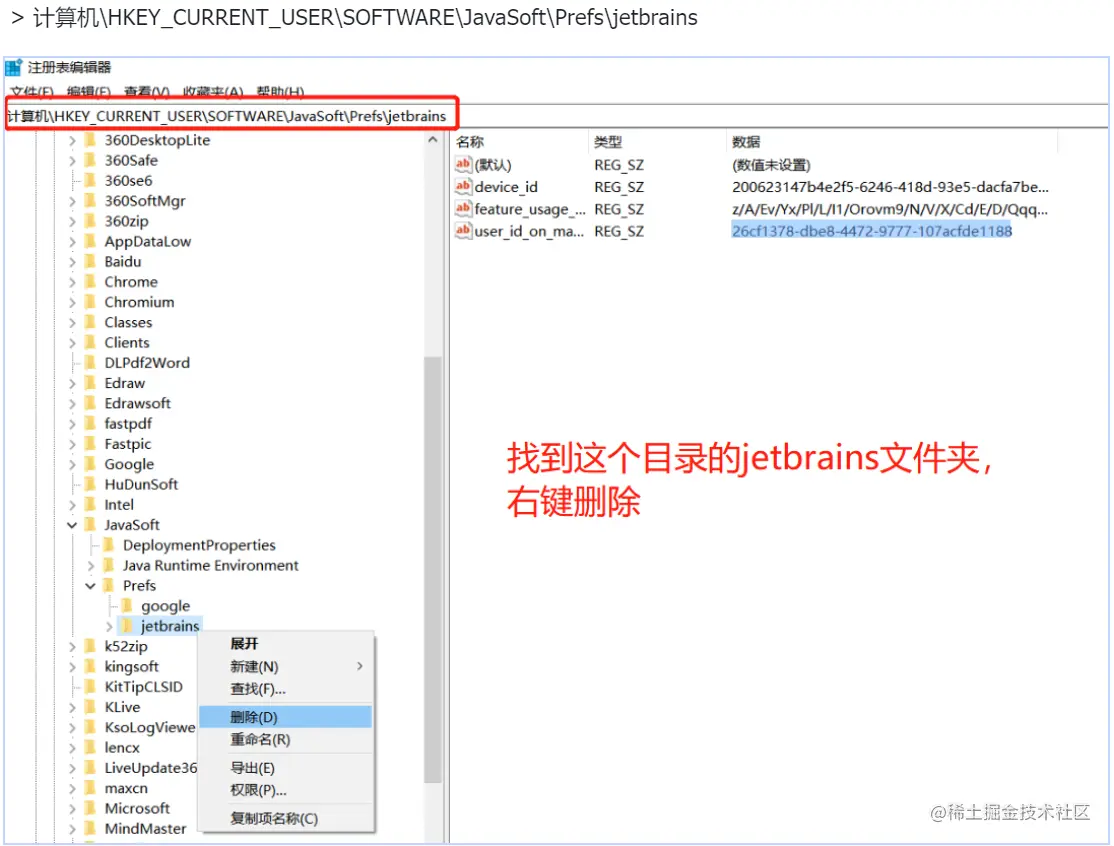
Task: Click the user_id_on_ma string value icon
Action: pyautogui.click(x=463, y=231)
